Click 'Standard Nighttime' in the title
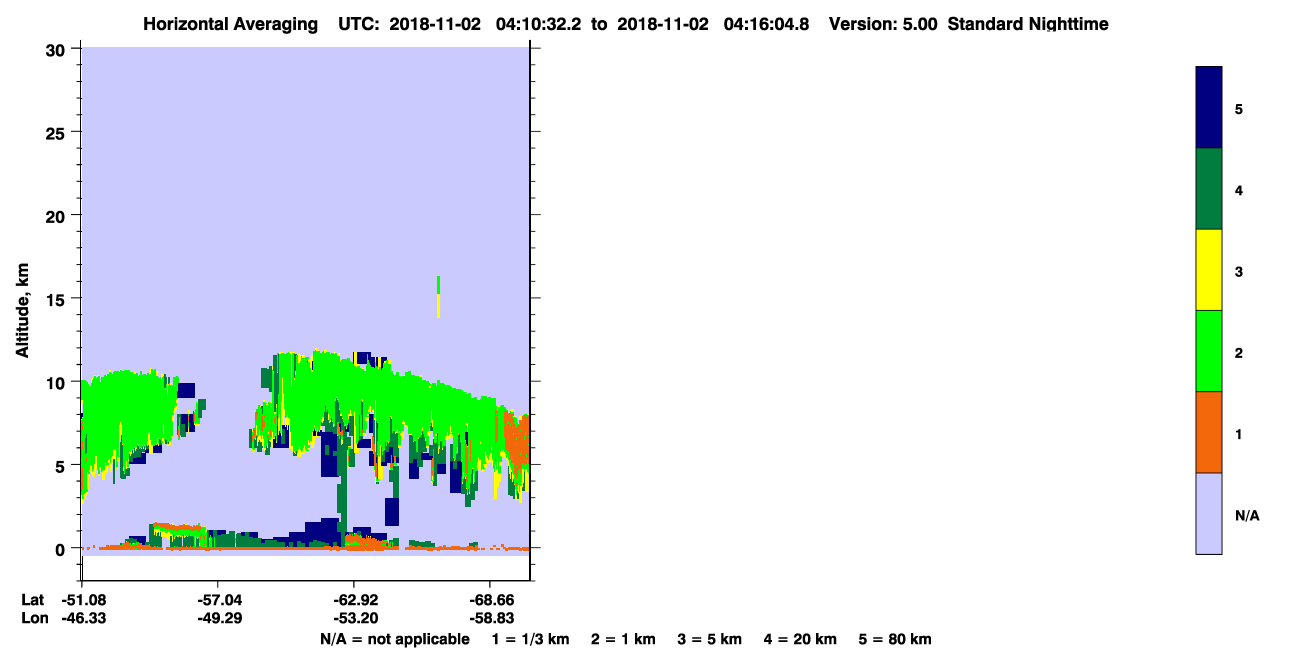Screen dimensions: 1300x667 pyautogui.click(x=1027, y=24)
